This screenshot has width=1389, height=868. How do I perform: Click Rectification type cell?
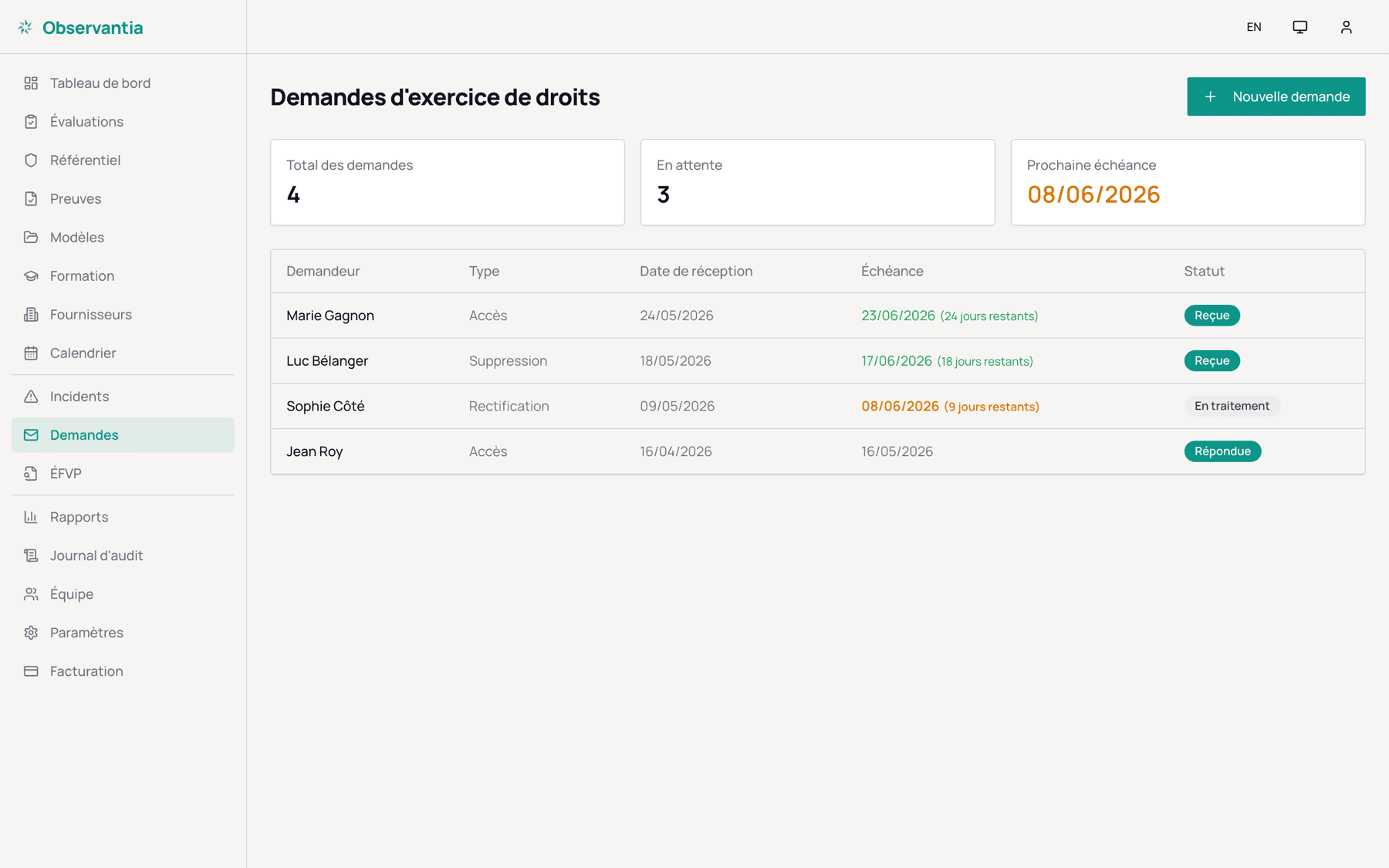[x=509, y=406]
